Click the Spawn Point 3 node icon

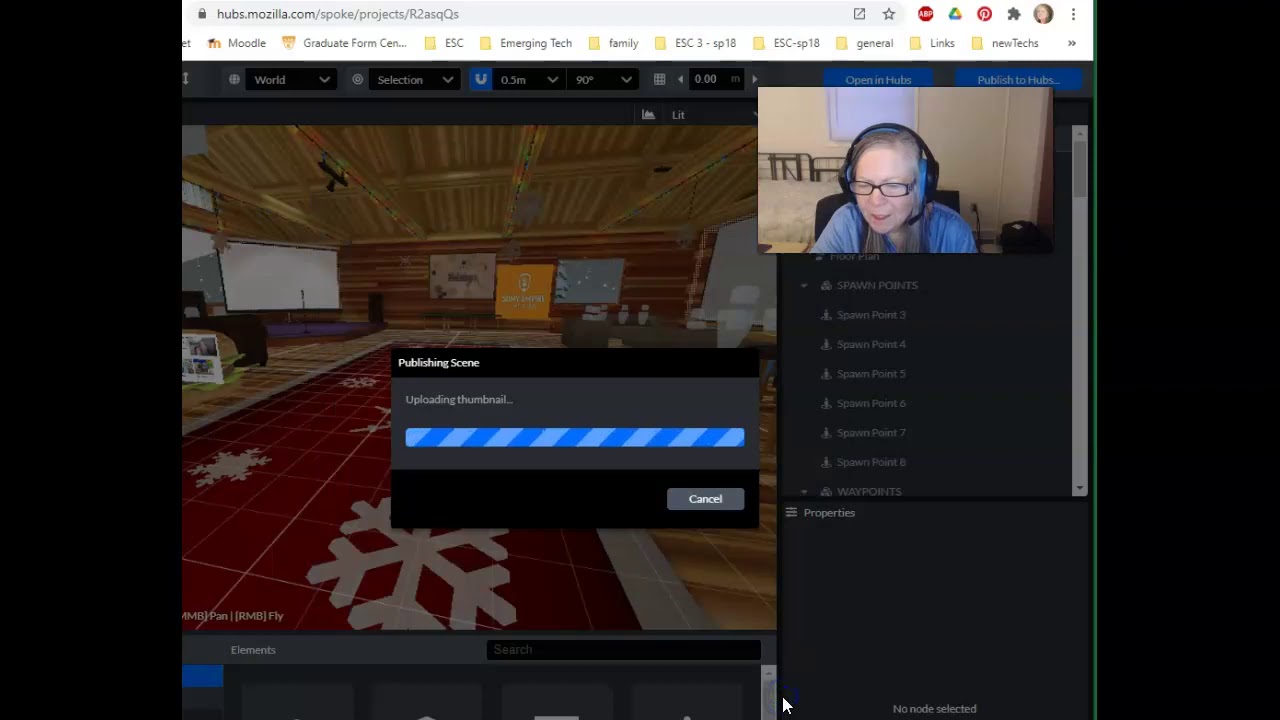[826, 315]
